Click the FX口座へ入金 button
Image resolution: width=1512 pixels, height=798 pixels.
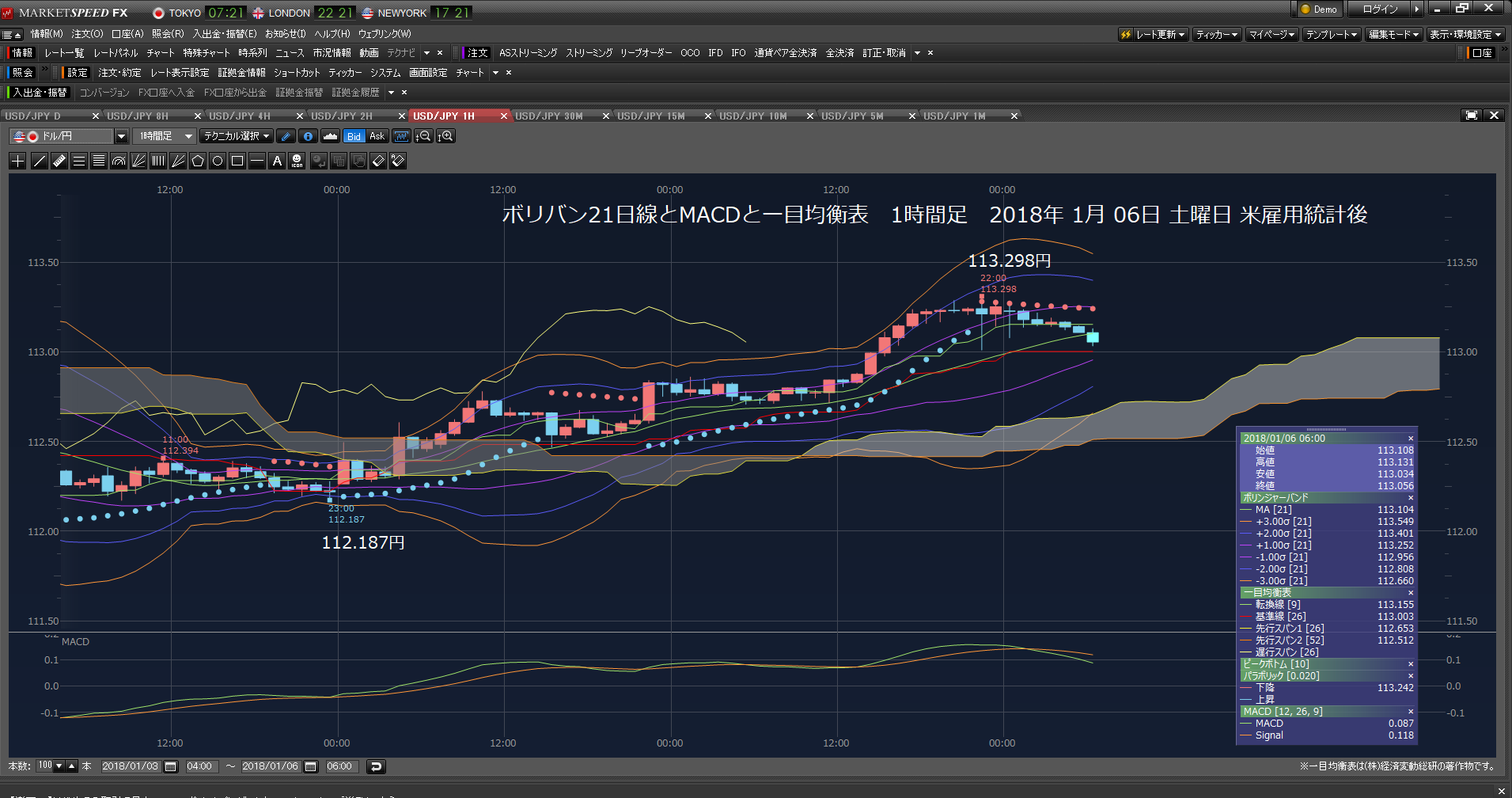[166, 93]
